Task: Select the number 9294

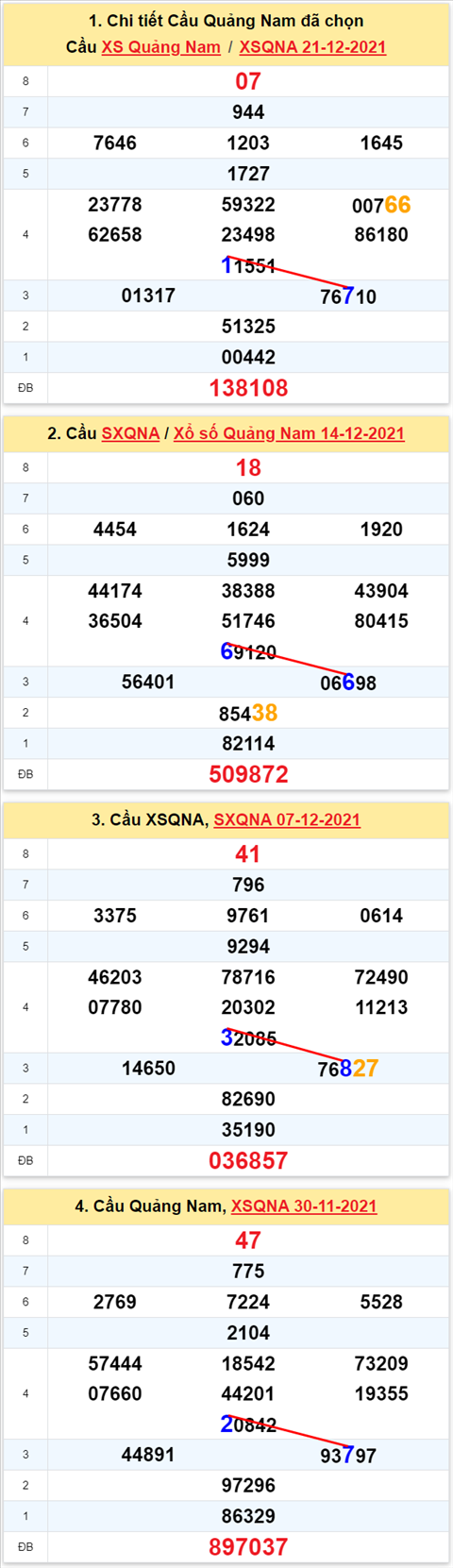Action: (248, 947)
